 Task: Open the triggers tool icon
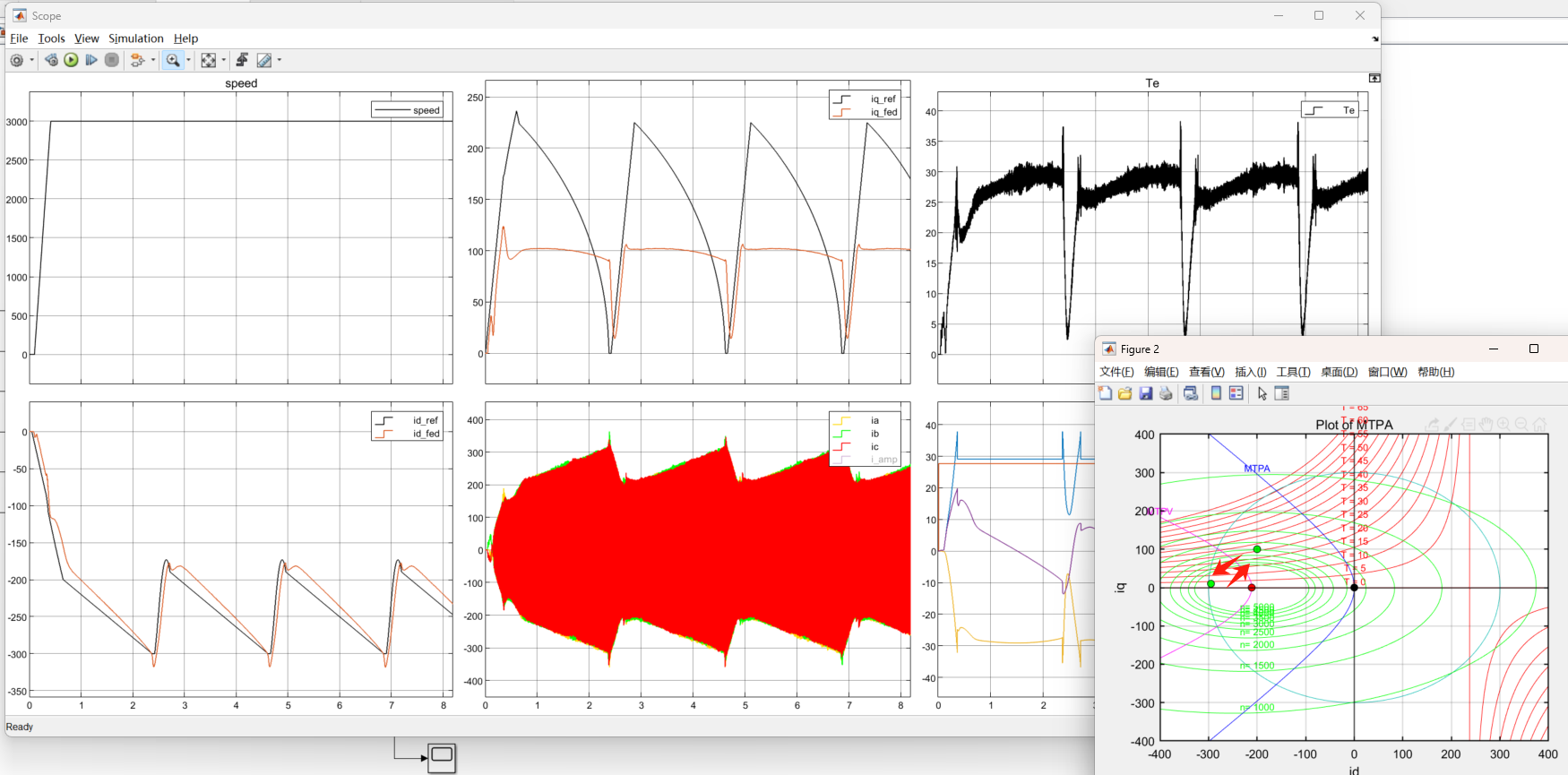pos(242,60)
